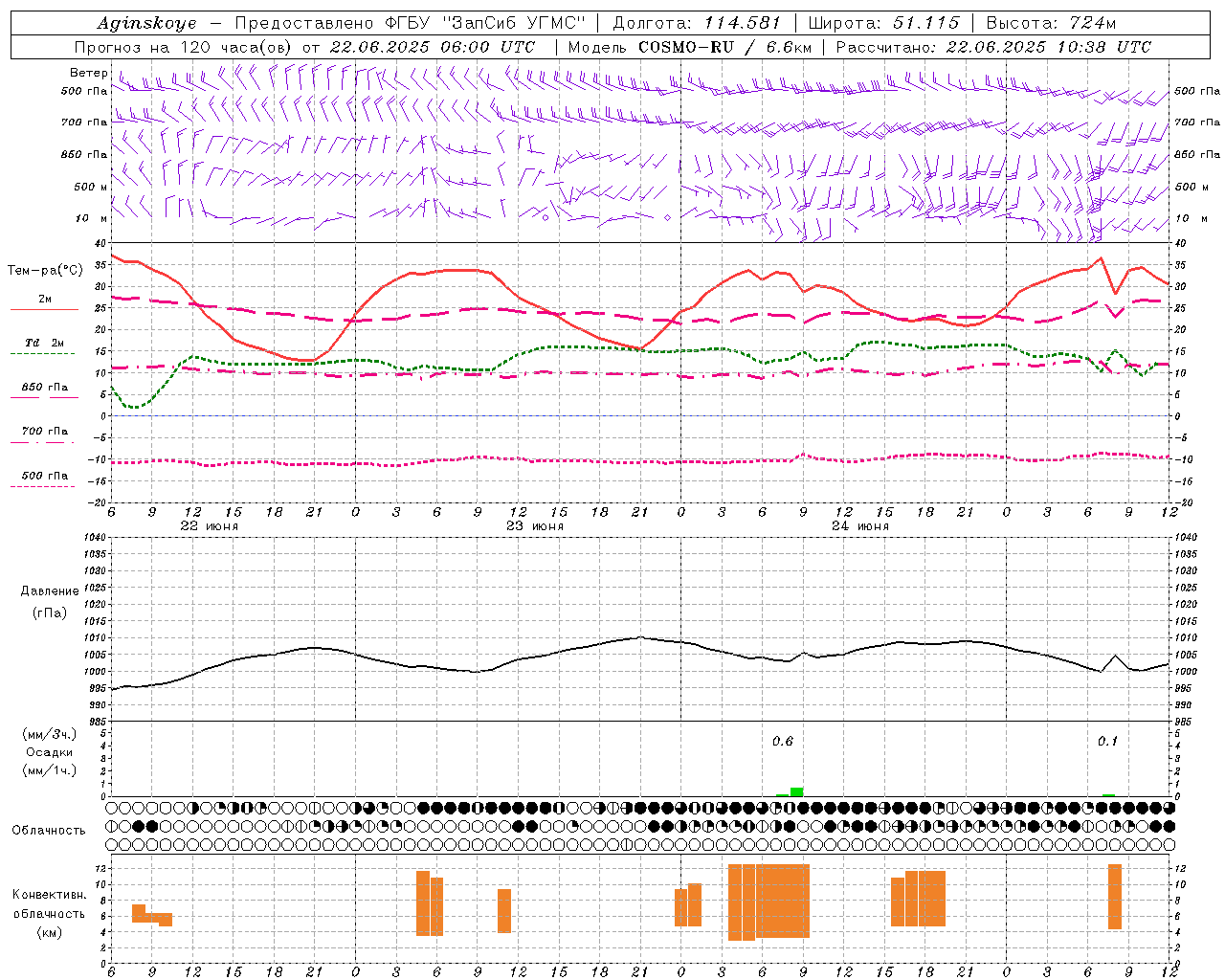
Task: Click the '(мм/3ч.)' precipitation unit label
Action: (50, 734)
